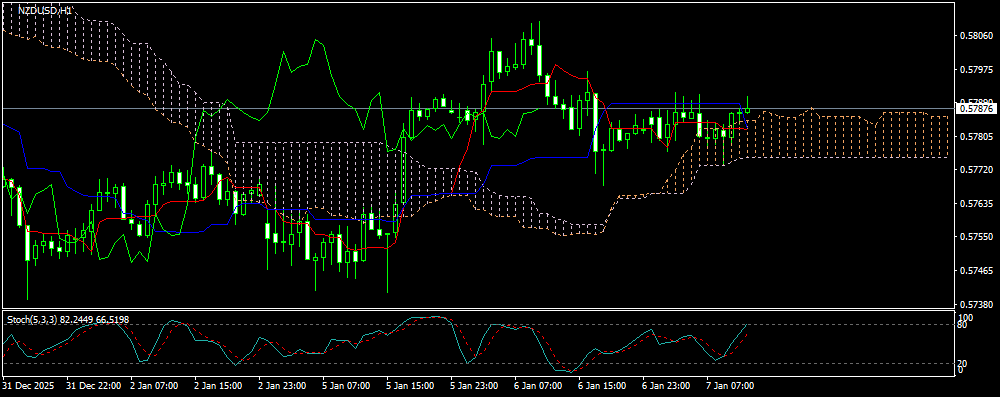Click the 0.57380 price axis label
This screenshot has width=1000, height=397.
tap(976, 304)
